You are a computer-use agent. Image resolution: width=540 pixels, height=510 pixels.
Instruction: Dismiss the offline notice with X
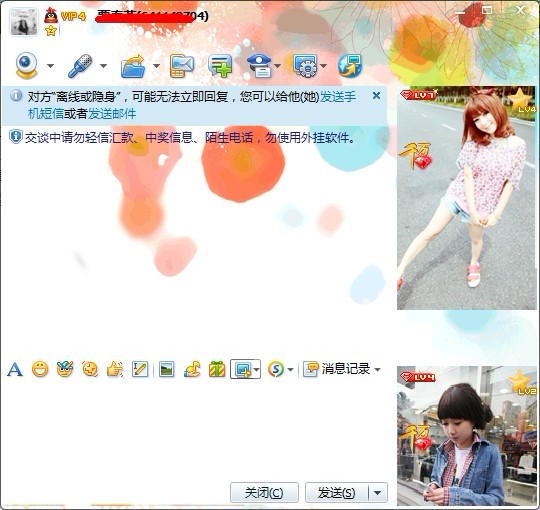pyautogui.click(x=376, y=96)
